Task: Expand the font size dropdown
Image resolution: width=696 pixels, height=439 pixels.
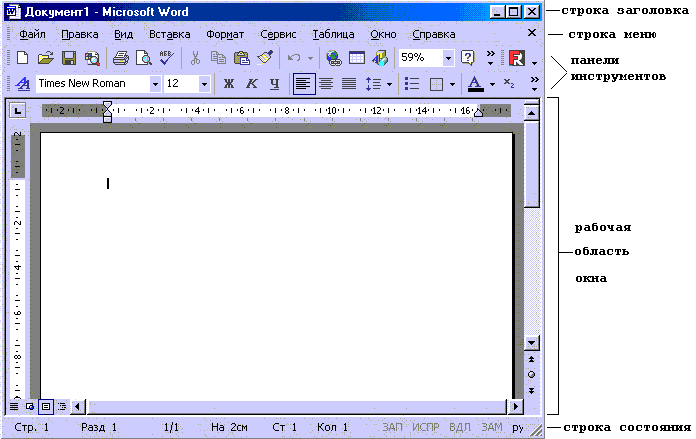Action: point(204,83)
